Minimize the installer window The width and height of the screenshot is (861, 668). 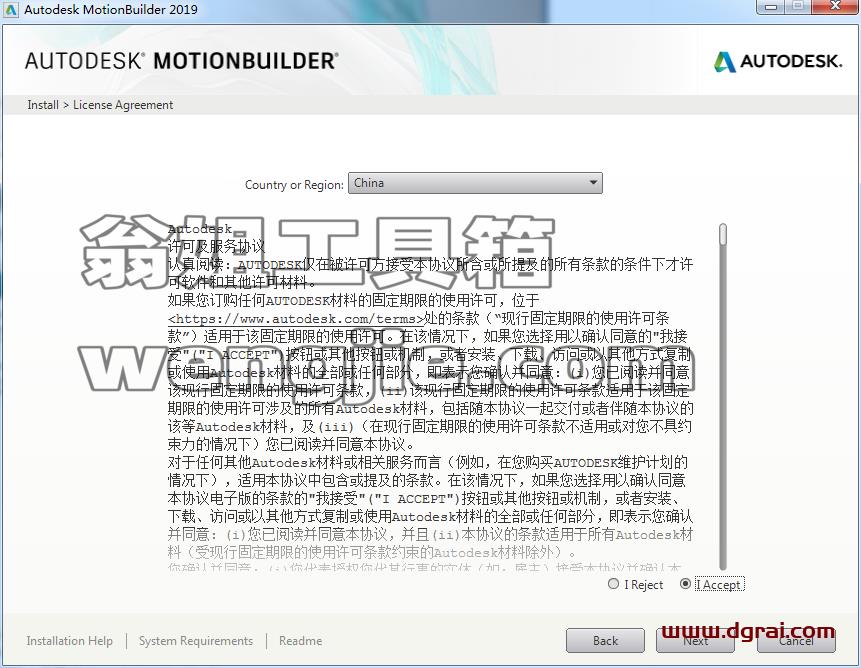click(770, 7)
